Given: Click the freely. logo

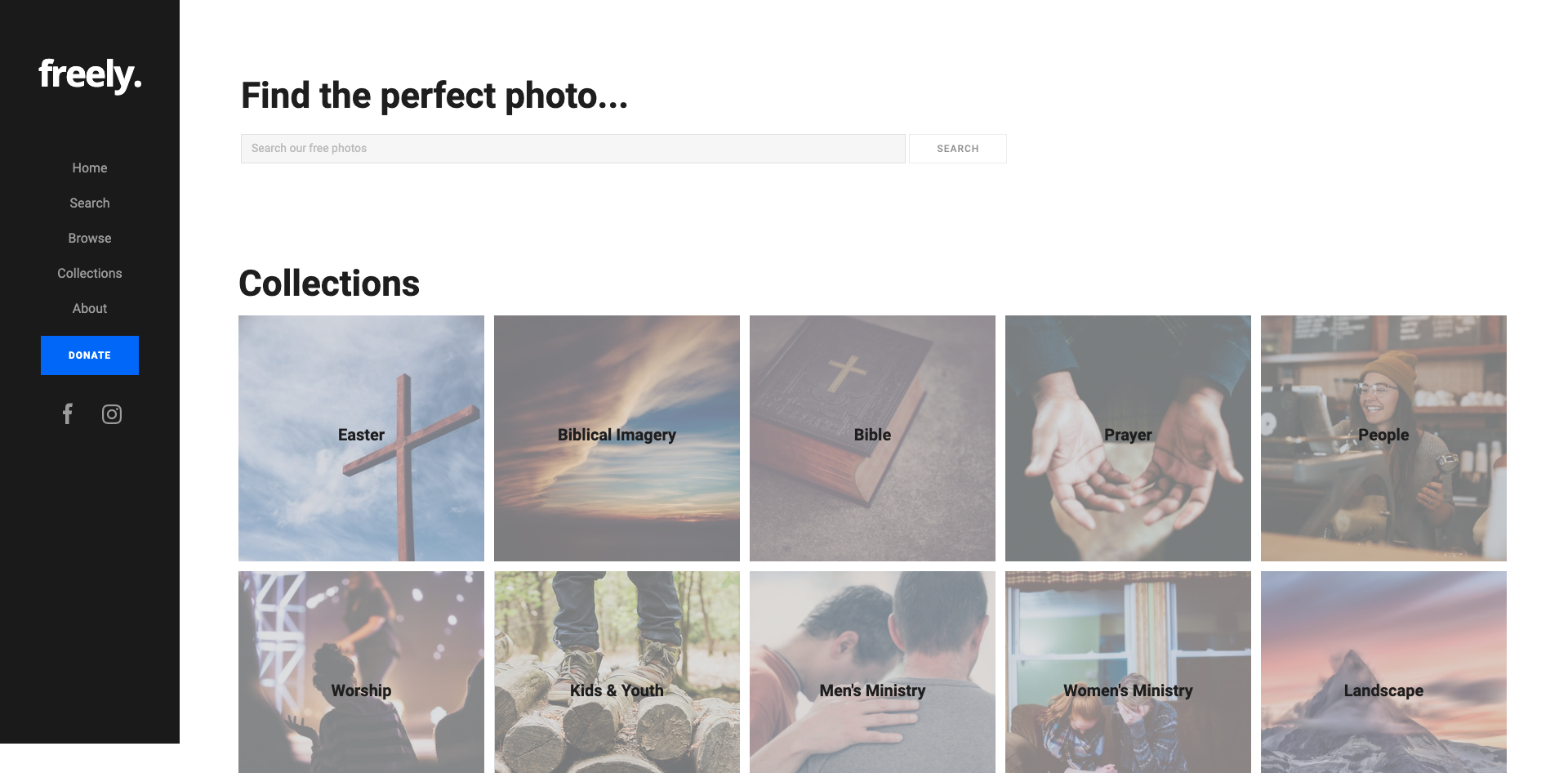Looking at the screenshot, I should coord(90,75).
